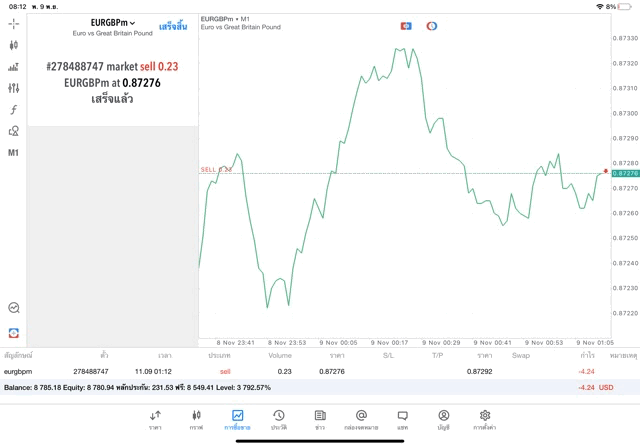Click the battery indicator in status bar
This screenshot has width=640, height=447.
tap(624, 7)
